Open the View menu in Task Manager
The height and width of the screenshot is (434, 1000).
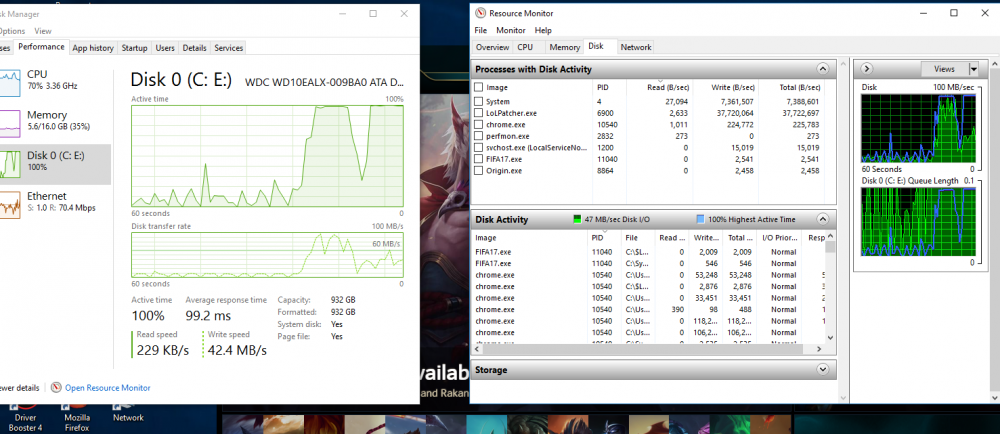pyautogui.click(x=43, y=31)
